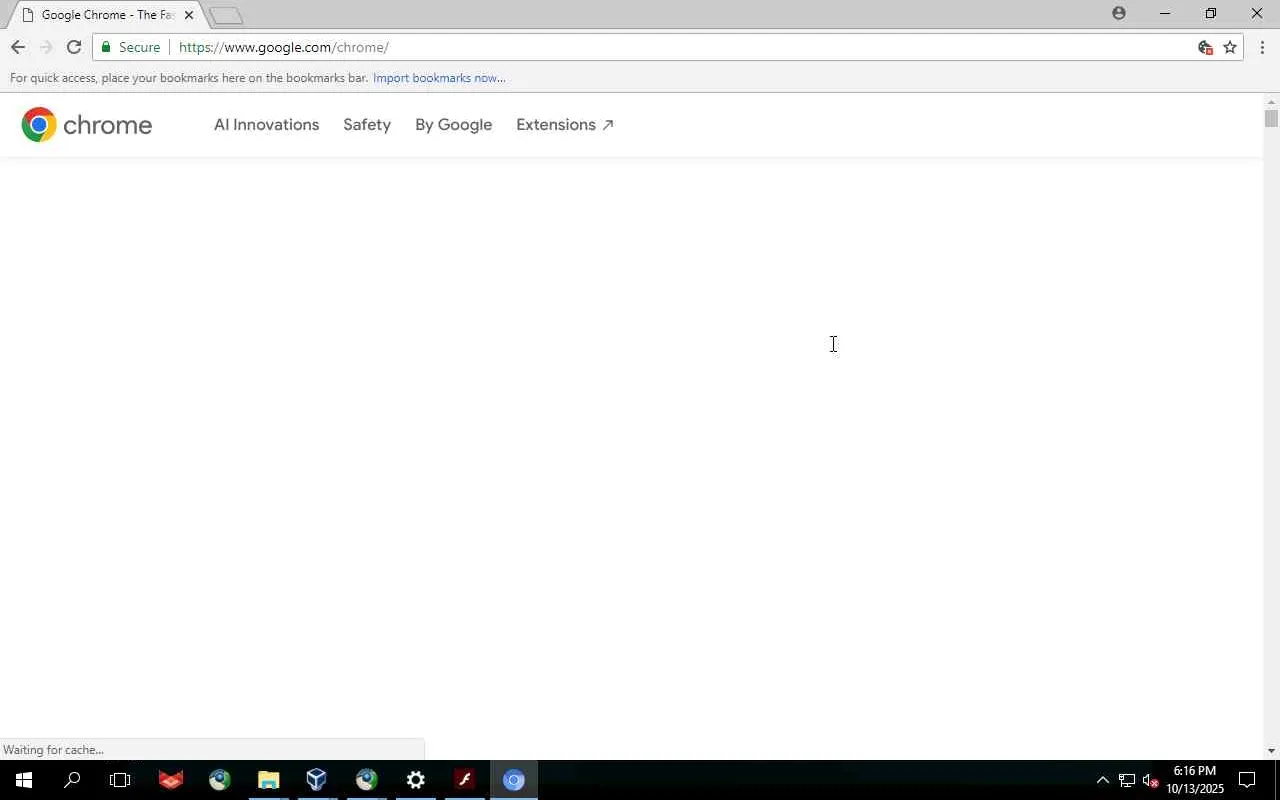Reload the current page
The height and width of the screenshot is (800, 1280).
point(74,47)
